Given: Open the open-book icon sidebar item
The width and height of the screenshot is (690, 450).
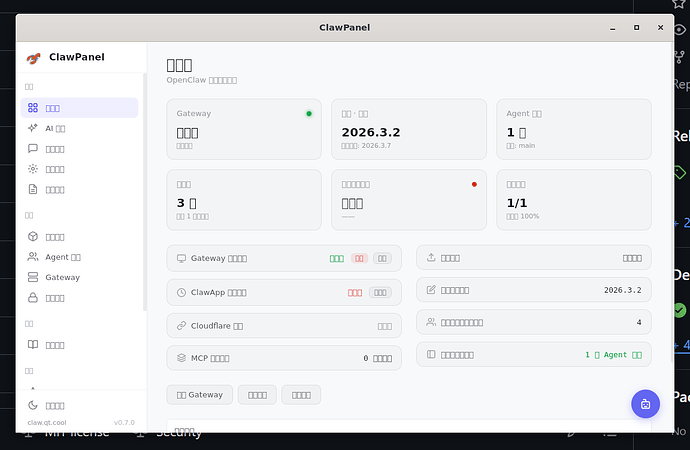Looking at the screenshot, I should [79, 345].
